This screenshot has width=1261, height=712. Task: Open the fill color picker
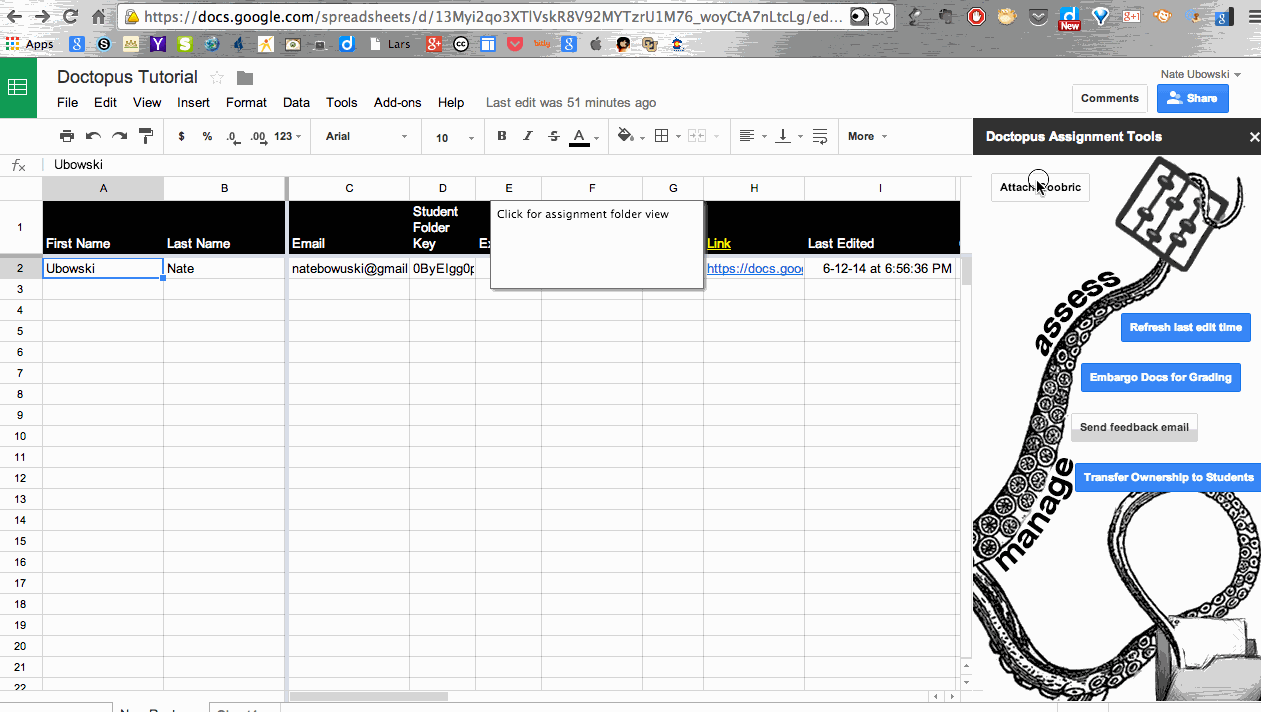[x=631, y=136]
